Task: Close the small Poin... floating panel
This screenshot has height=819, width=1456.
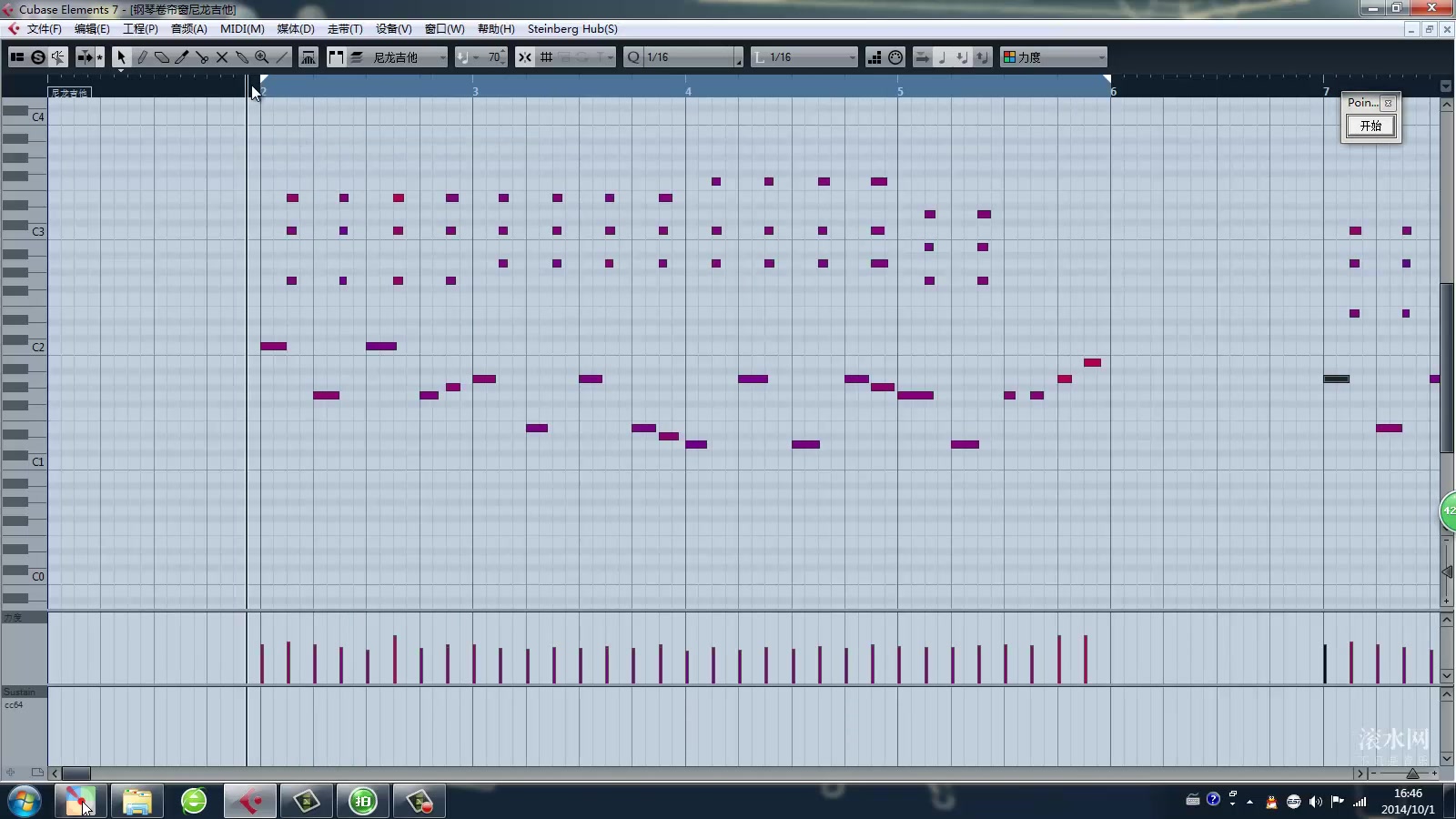Action: tap(1388, 103)
